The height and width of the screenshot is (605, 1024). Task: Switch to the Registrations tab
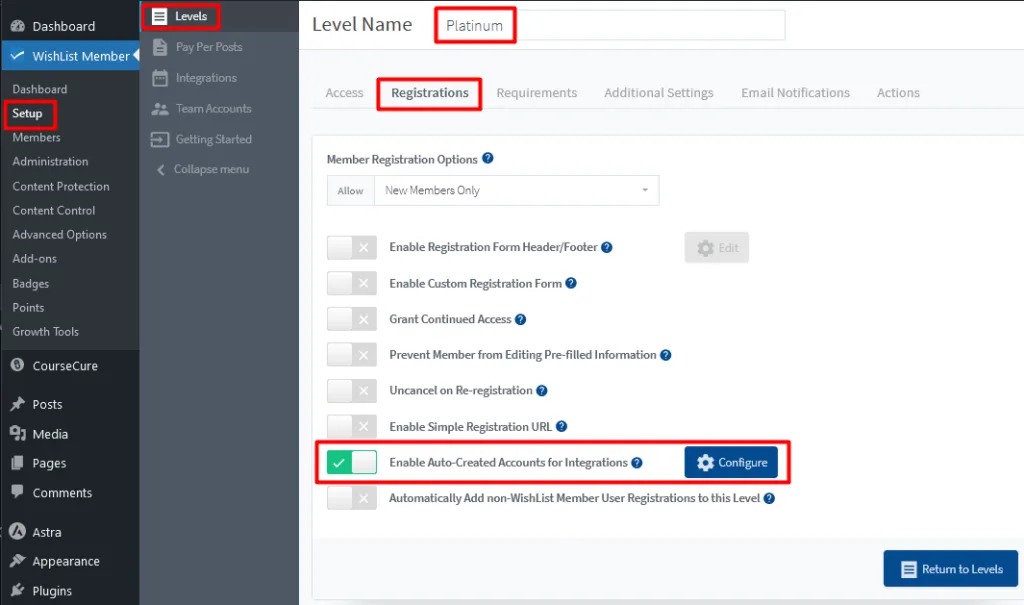coord(430,93)
